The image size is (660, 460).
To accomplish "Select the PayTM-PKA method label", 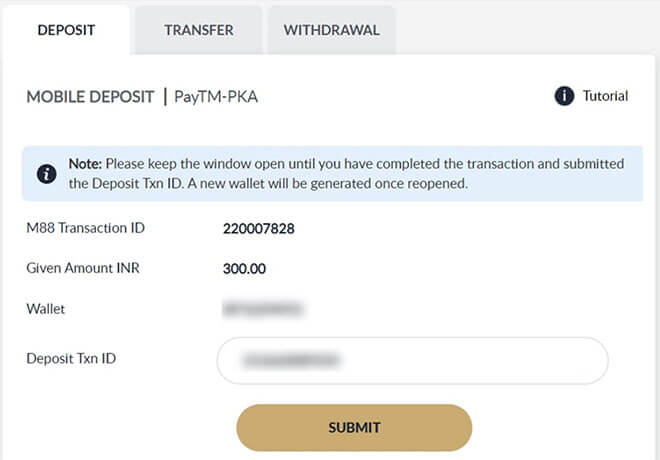I will [x=217, y=97].
